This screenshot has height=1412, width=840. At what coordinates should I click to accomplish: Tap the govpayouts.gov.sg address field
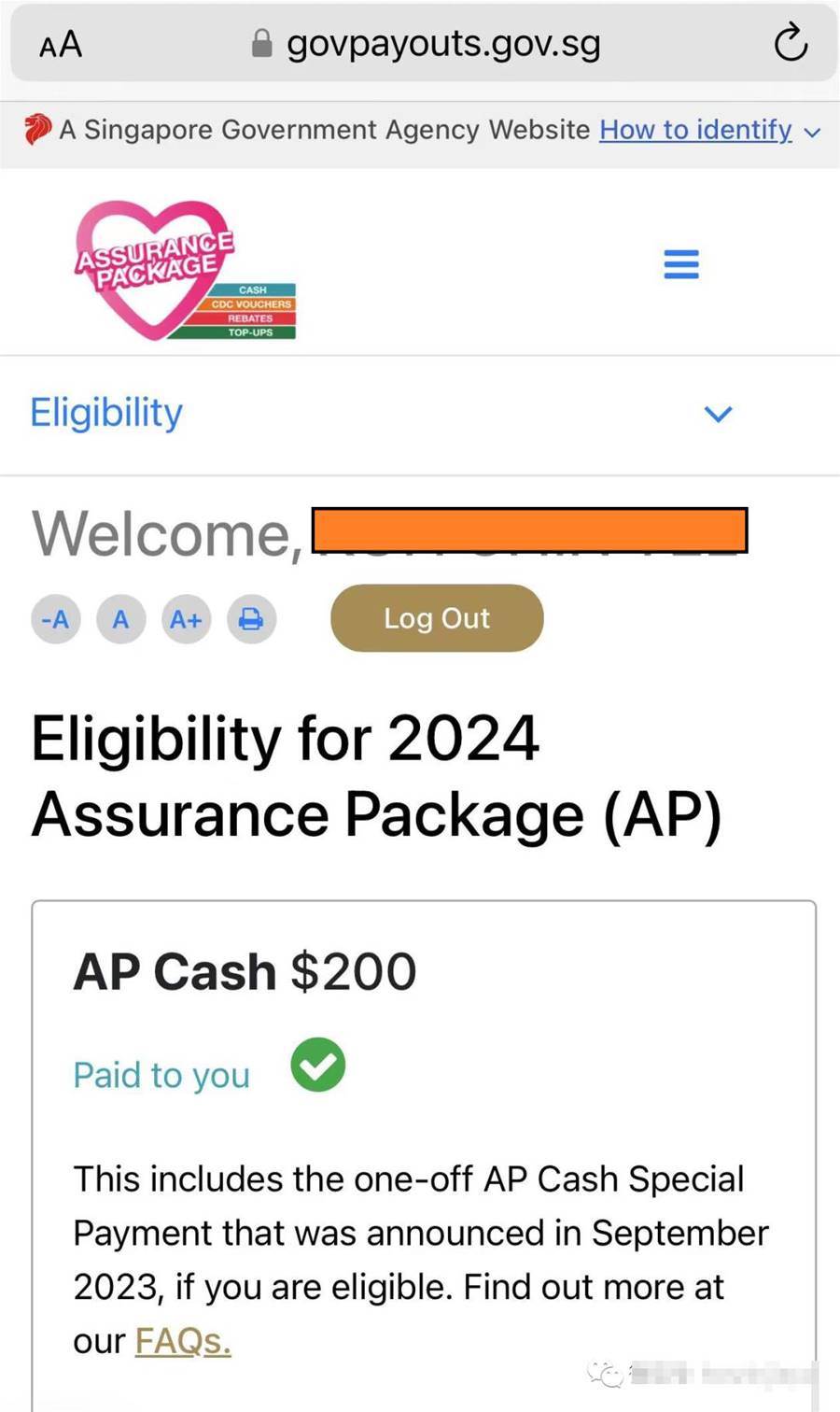[443, 43]
